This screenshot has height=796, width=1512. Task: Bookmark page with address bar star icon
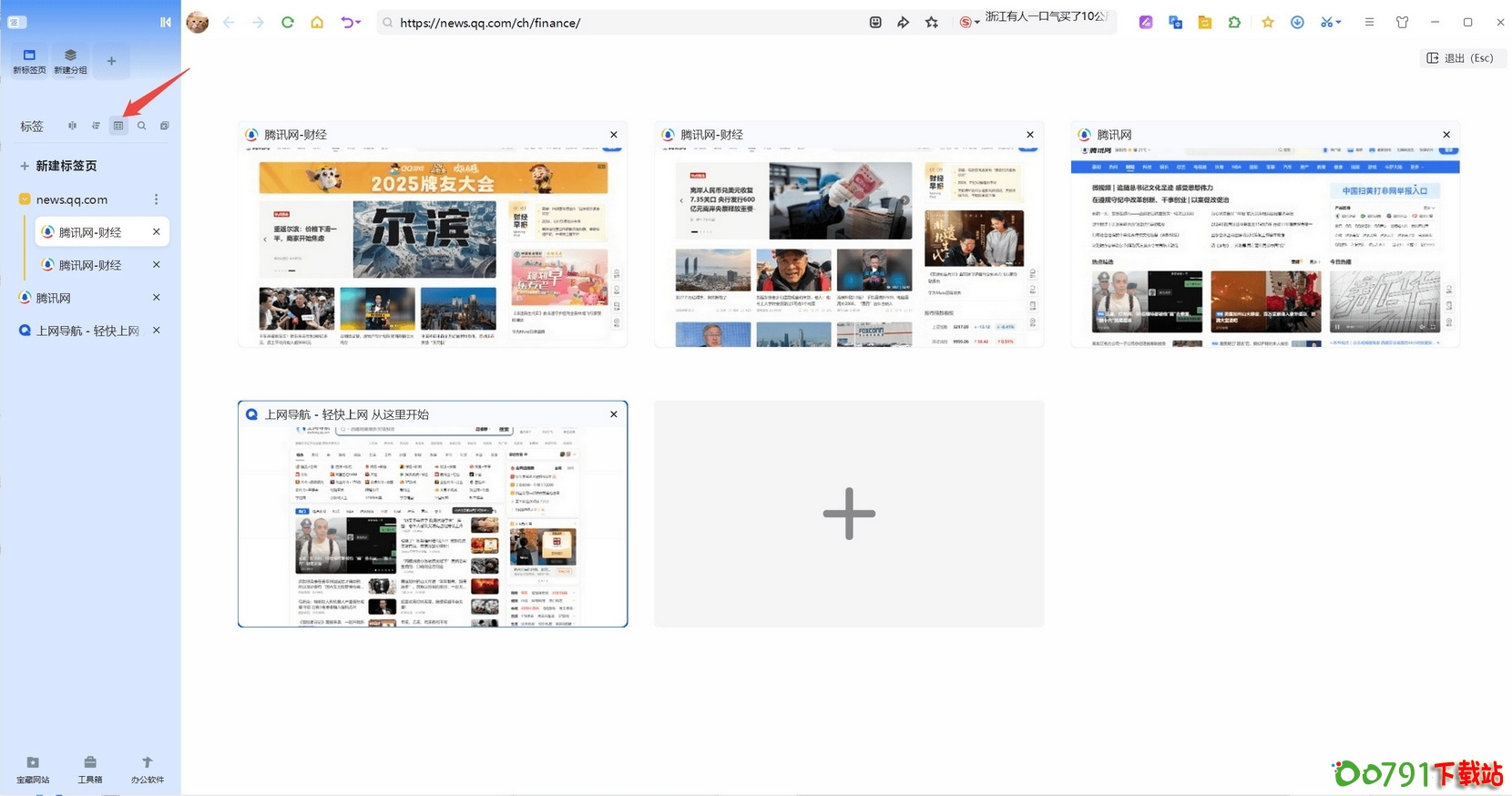[932, 23]
